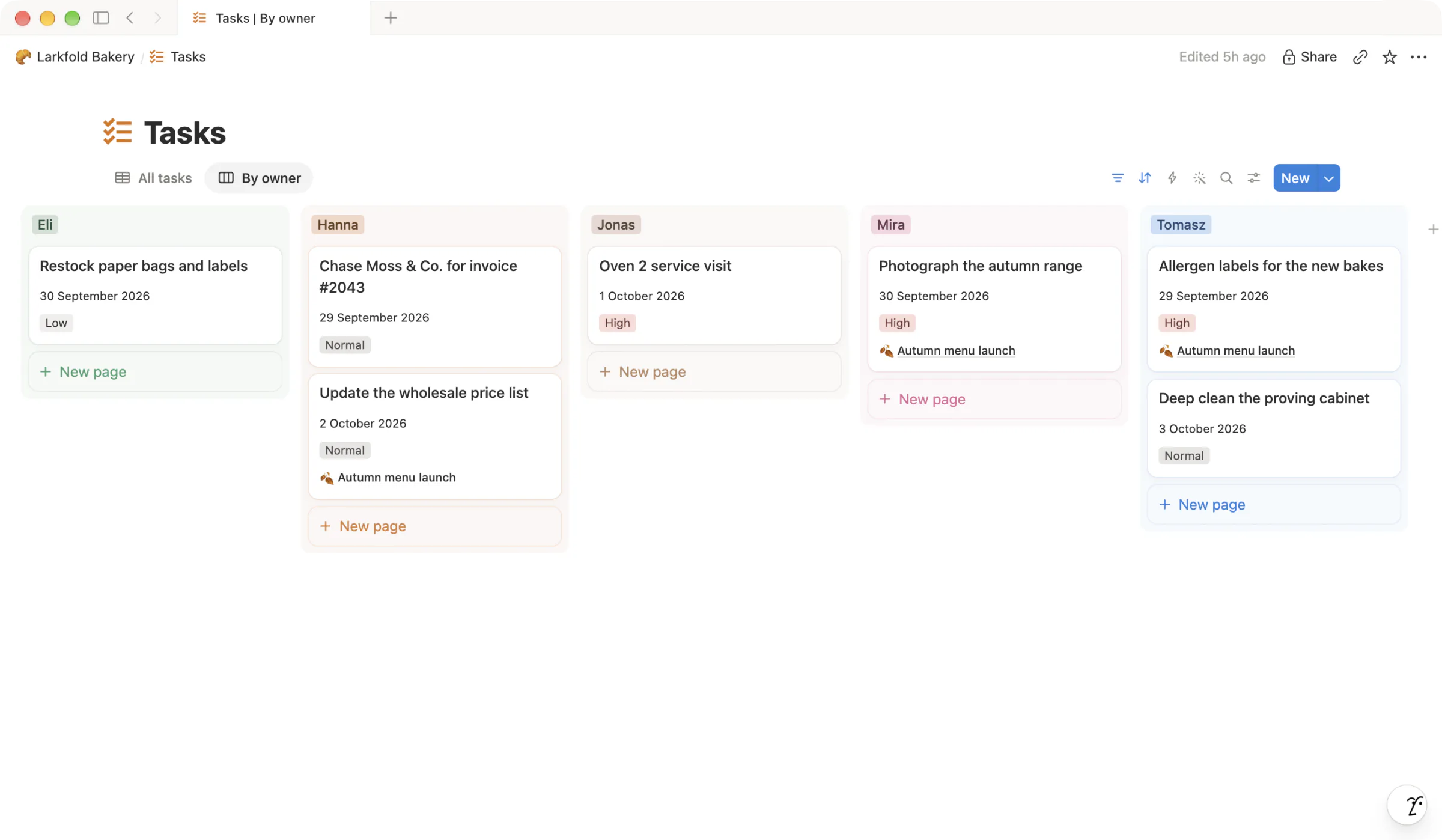Open search magnifier in database toolbar
Screen dimensions: 1442x840
click(x=1226, y=178)
